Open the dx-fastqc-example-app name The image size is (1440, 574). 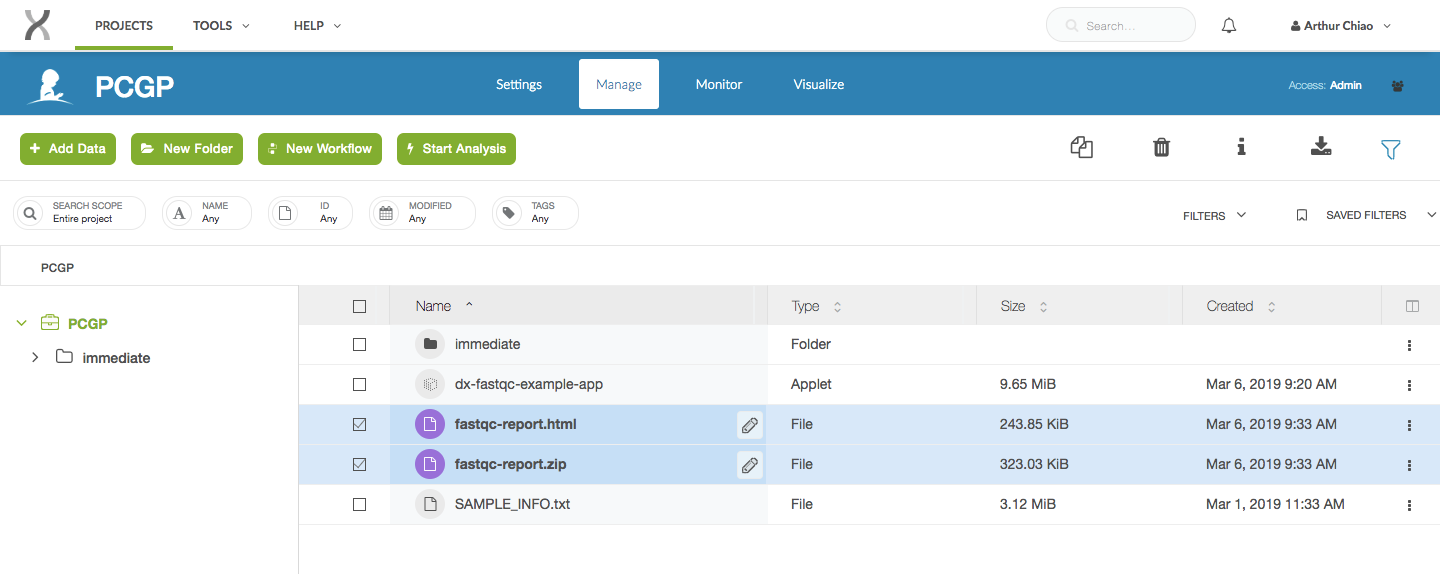pyautogui.click(x=529, y=384)
